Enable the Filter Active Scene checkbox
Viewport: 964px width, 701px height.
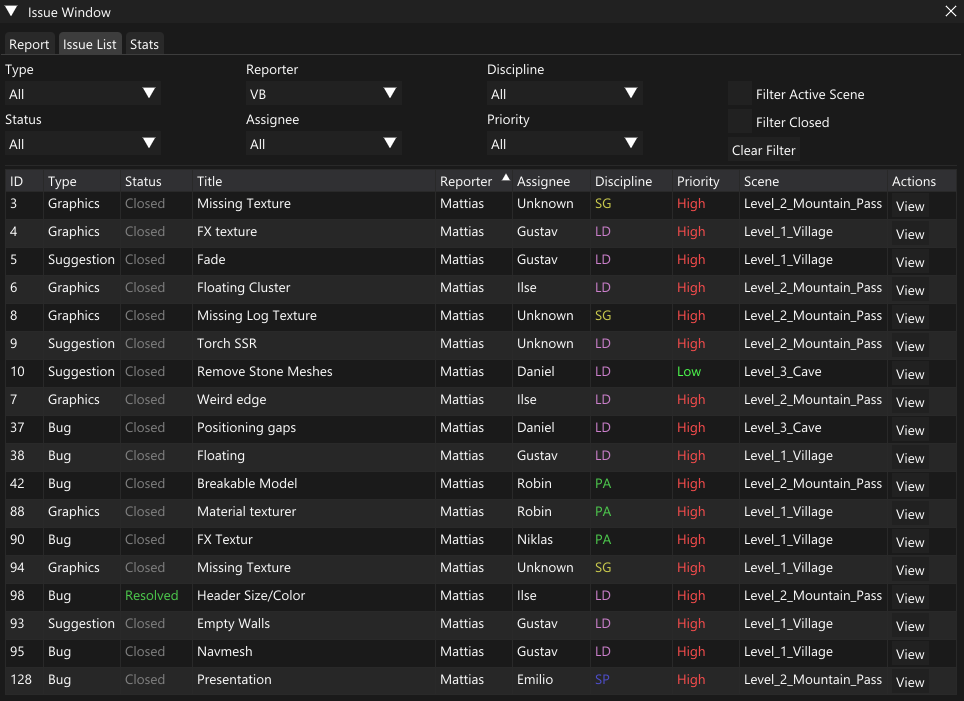[x=740, y=94]
